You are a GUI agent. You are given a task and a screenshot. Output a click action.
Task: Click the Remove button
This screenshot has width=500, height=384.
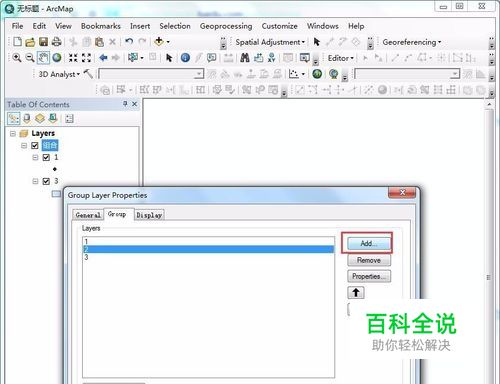point(369,260)
